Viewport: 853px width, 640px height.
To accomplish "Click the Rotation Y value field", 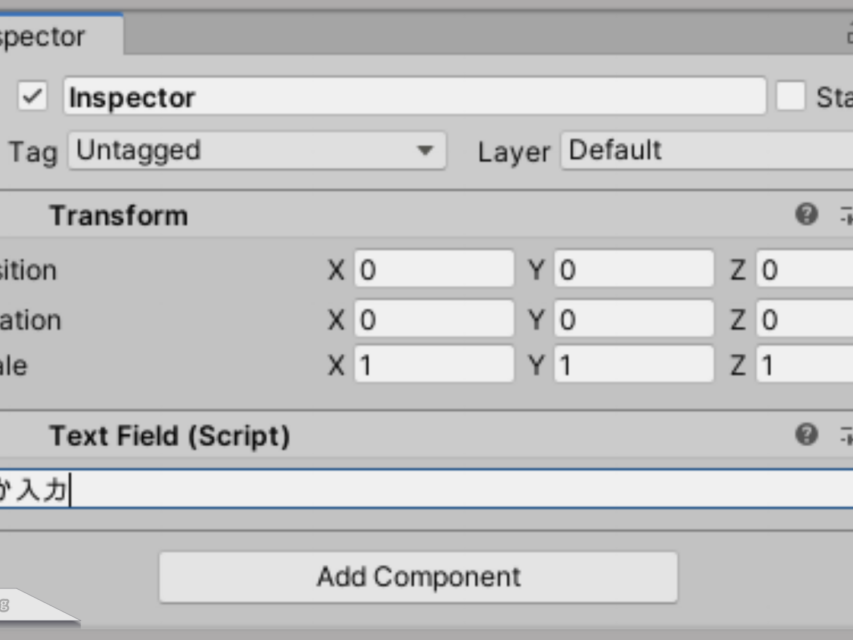I will click(x=634, y=318).
